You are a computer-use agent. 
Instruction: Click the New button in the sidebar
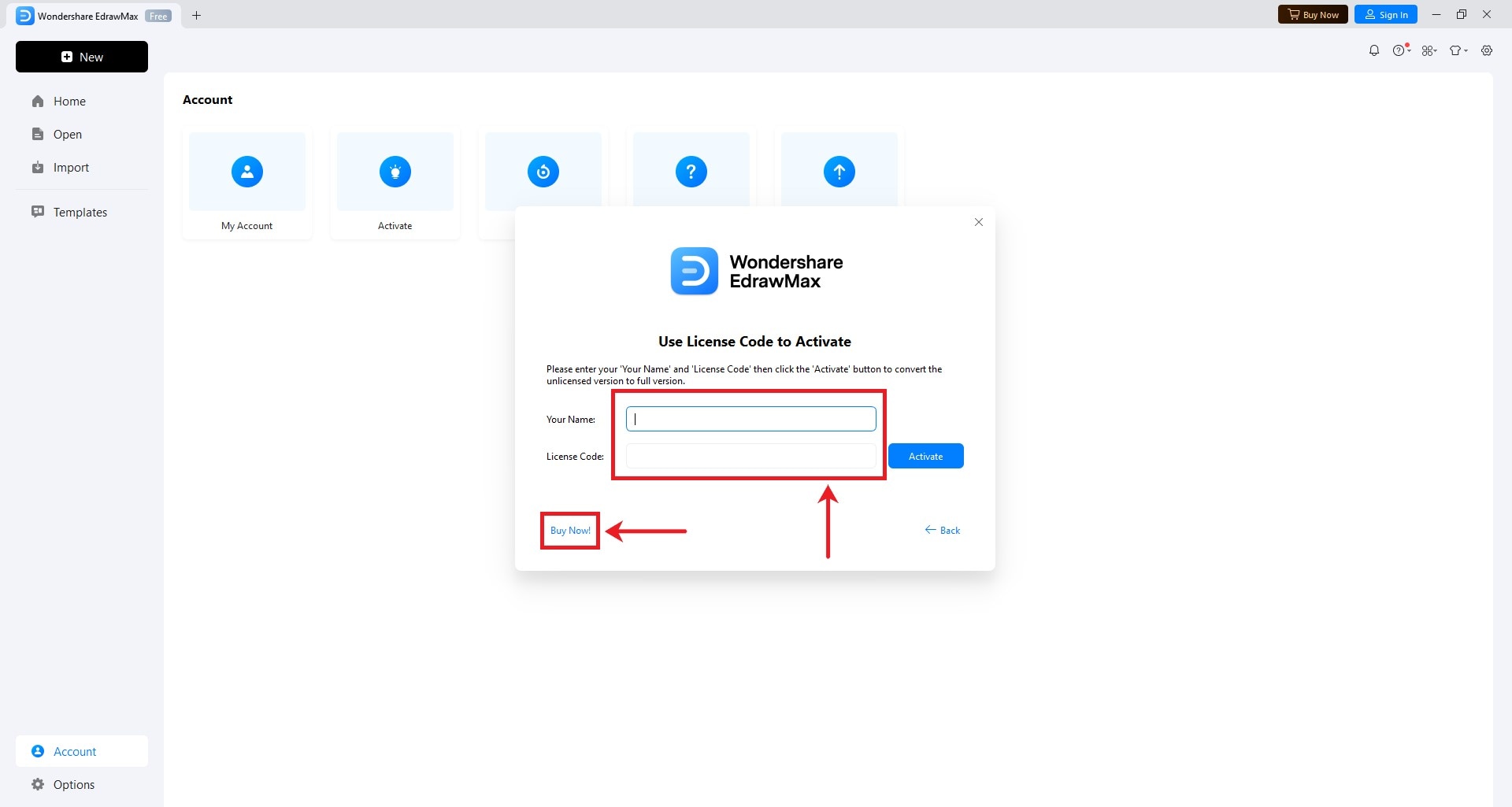pos(82,57)
